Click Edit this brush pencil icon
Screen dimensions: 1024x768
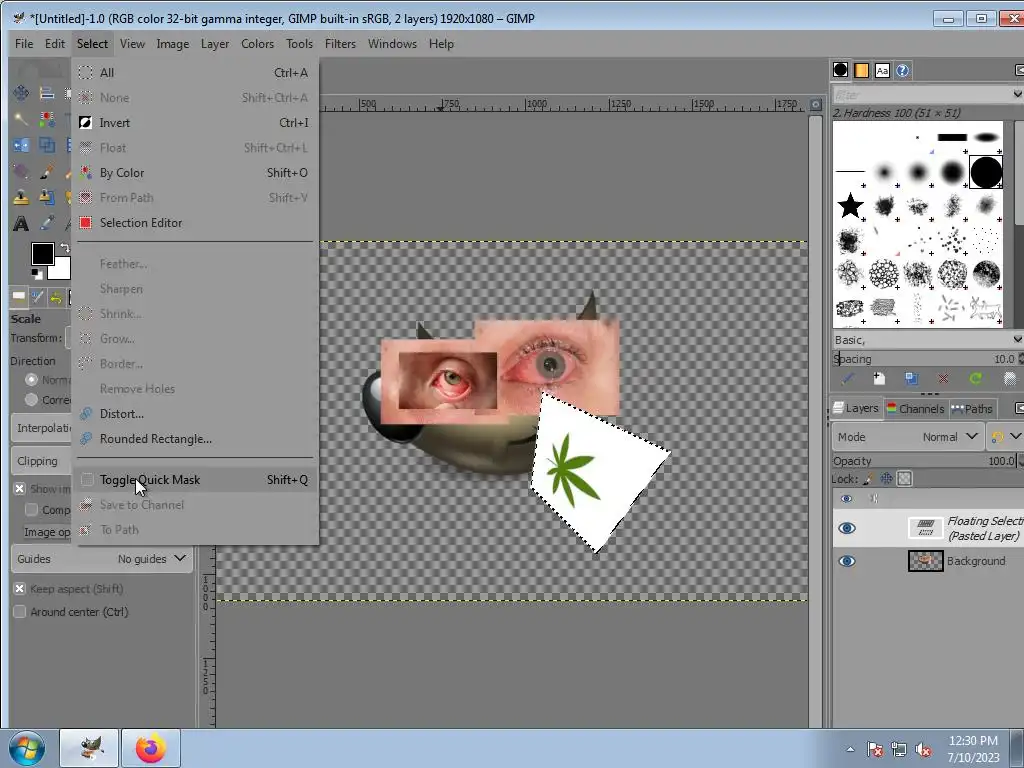coord(848,379)
